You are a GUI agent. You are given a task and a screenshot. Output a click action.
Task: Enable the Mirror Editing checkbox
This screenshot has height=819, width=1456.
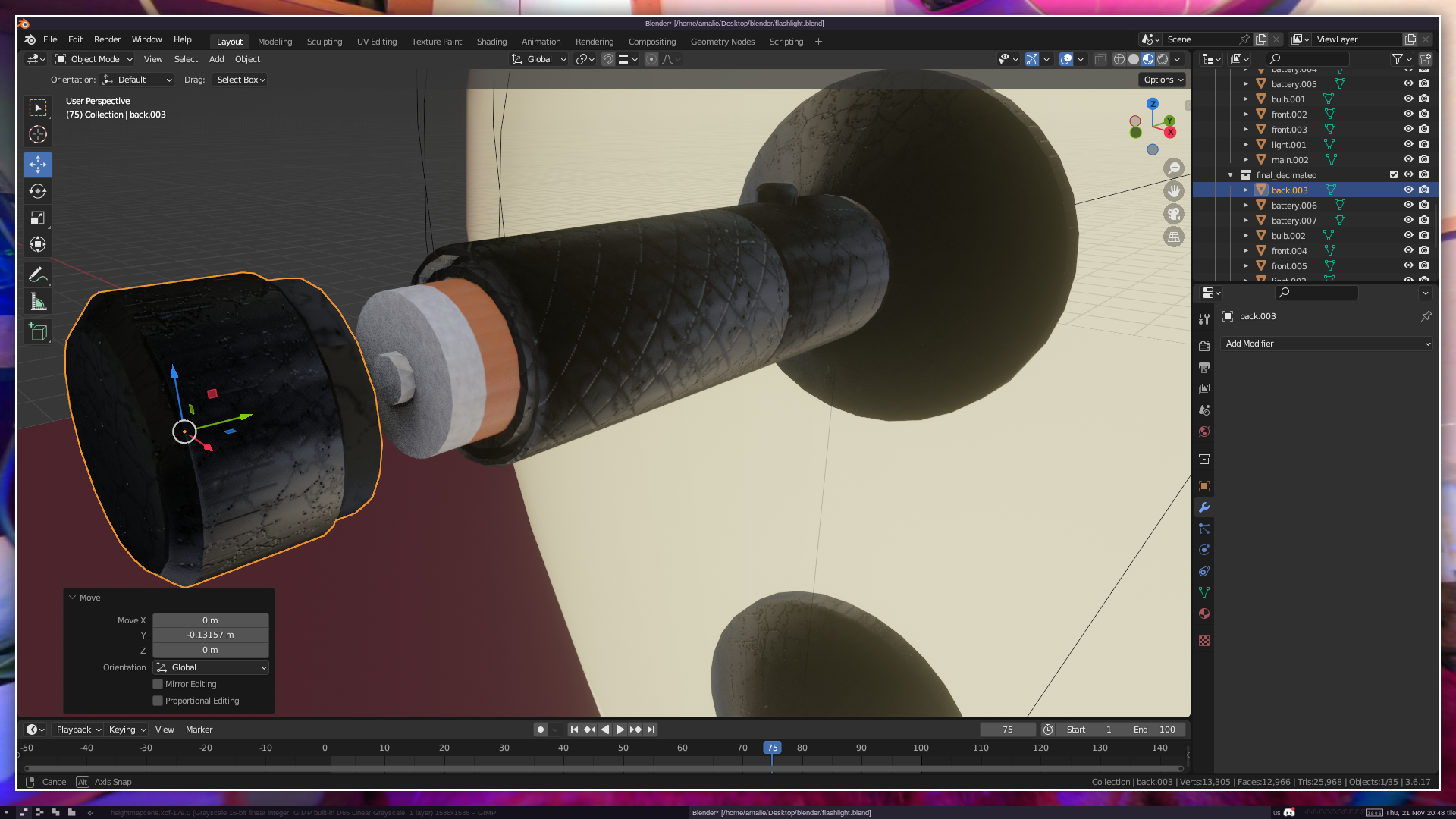point(158,684)
